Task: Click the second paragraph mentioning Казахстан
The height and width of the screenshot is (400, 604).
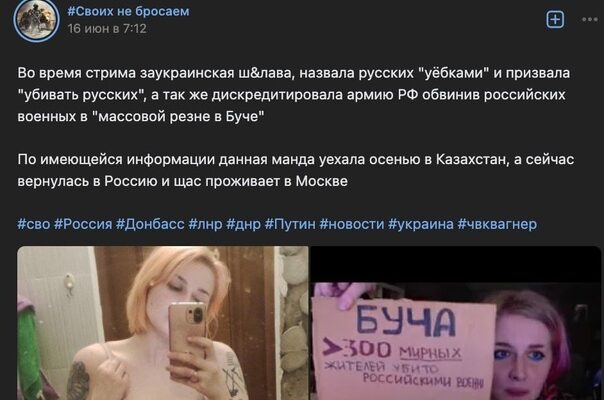Action: point(295,170)
